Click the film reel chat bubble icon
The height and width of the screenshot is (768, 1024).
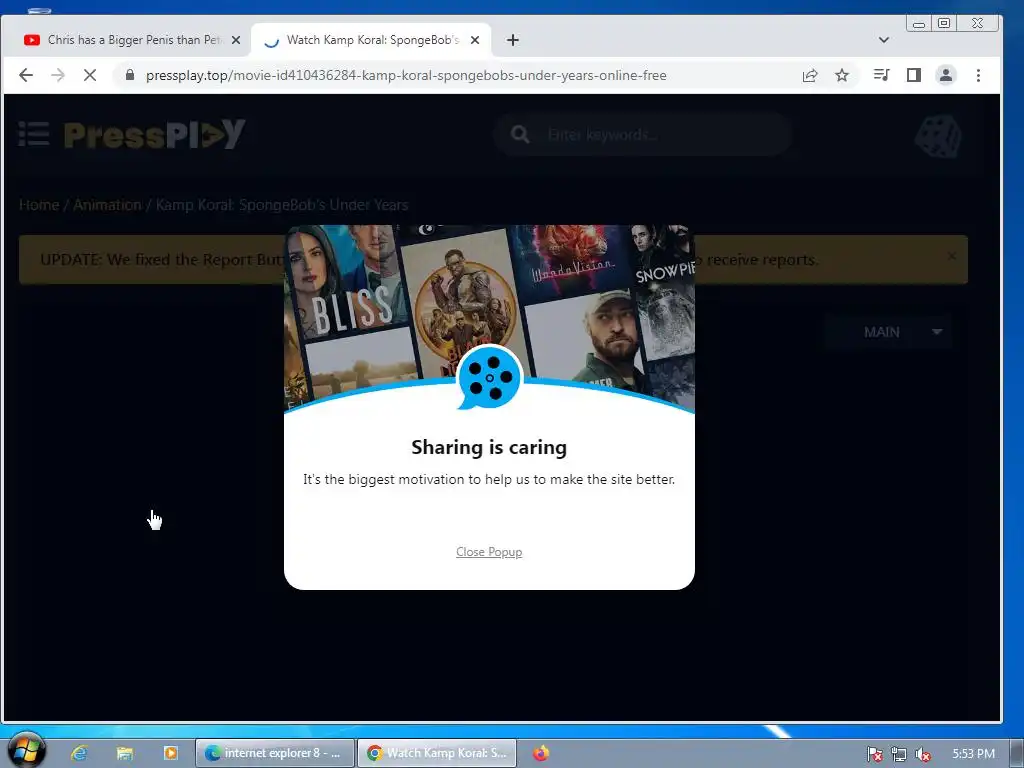click(x=490, y=377)
